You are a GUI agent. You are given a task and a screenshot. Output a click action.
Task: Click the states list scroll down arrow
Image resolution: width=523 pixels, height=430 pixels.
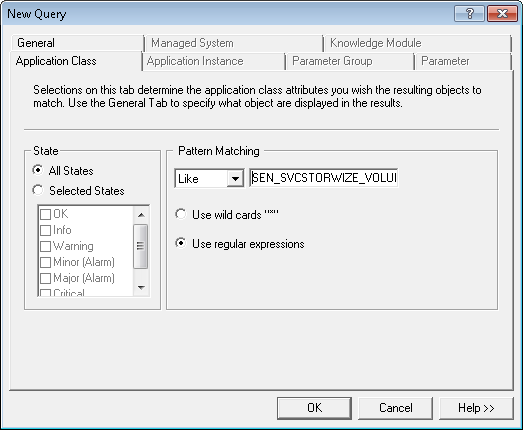pos(141,288)
